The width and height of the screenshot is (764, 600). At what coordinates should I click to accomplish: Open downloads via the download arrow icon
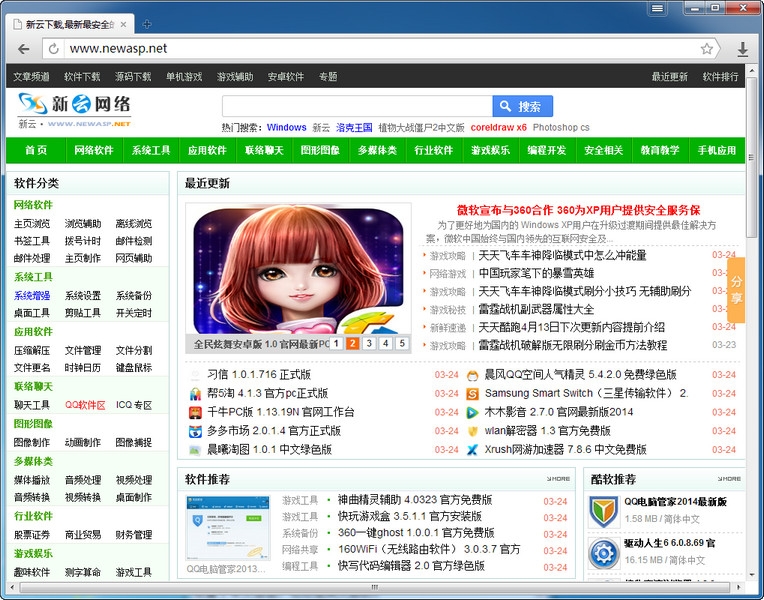point(743,49)
